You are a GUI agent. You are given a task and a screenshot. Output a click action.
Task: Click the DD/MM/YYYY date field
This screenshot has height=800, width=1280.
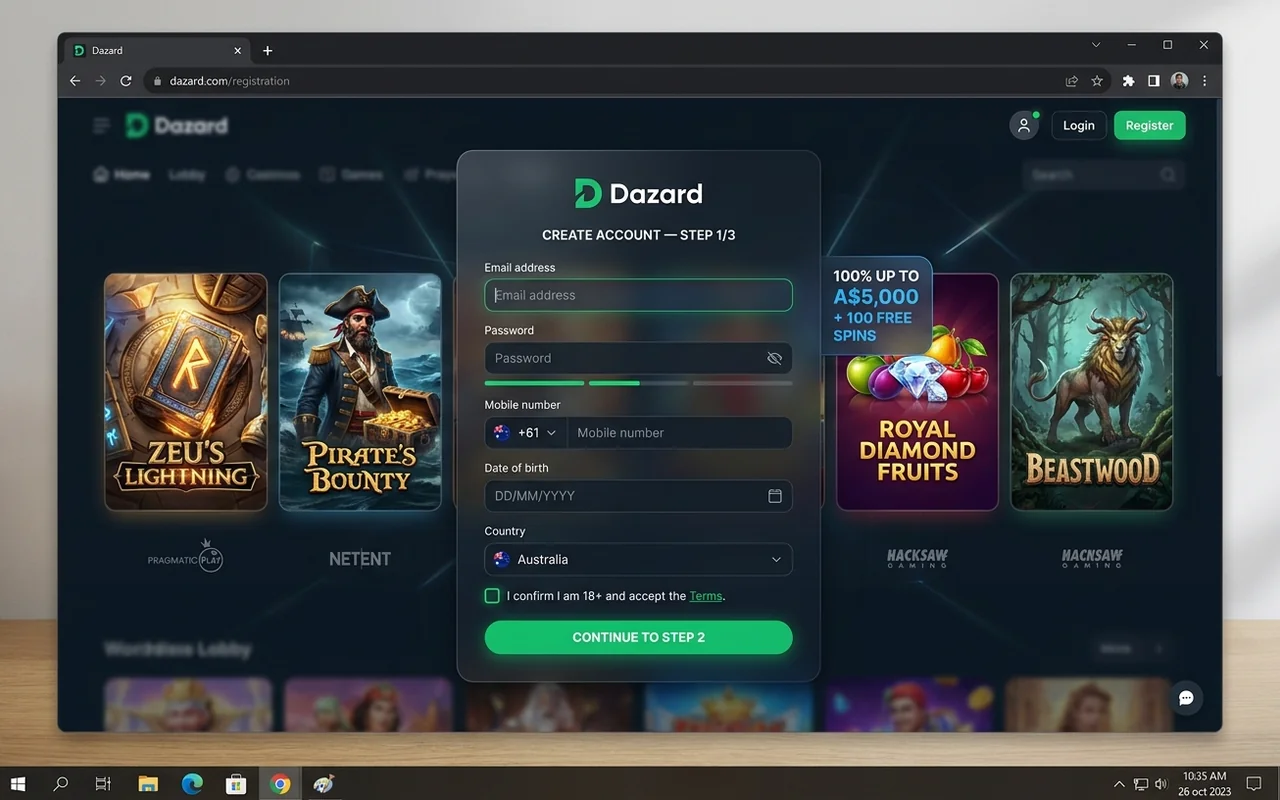[638, 496]
